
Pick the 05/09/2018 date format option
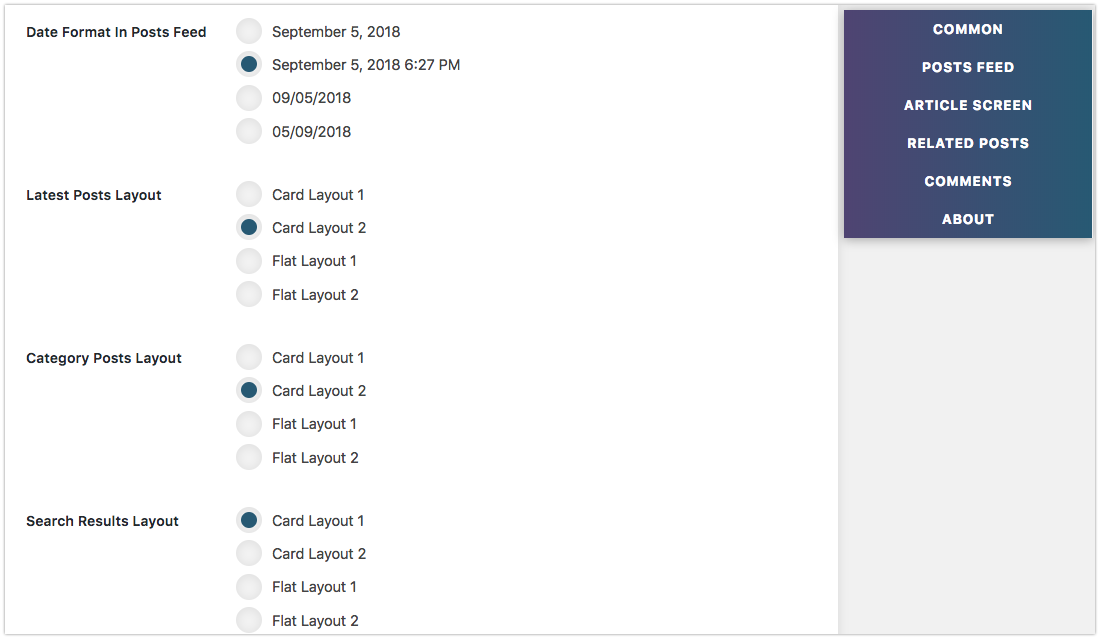click(x=248, y=131)
